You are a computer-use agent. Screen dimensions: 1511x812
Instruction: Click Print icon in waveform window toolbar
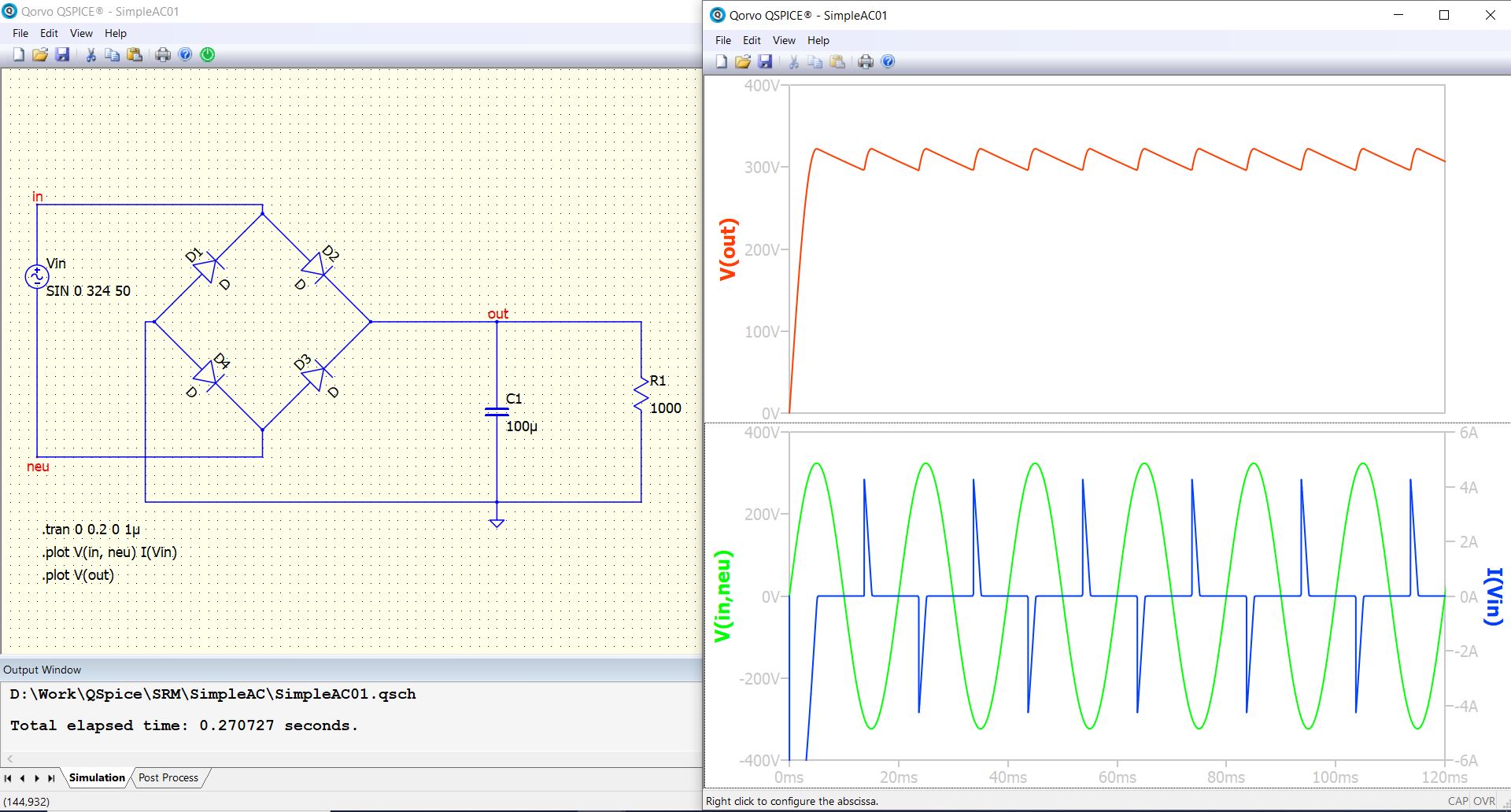(866, 61)
